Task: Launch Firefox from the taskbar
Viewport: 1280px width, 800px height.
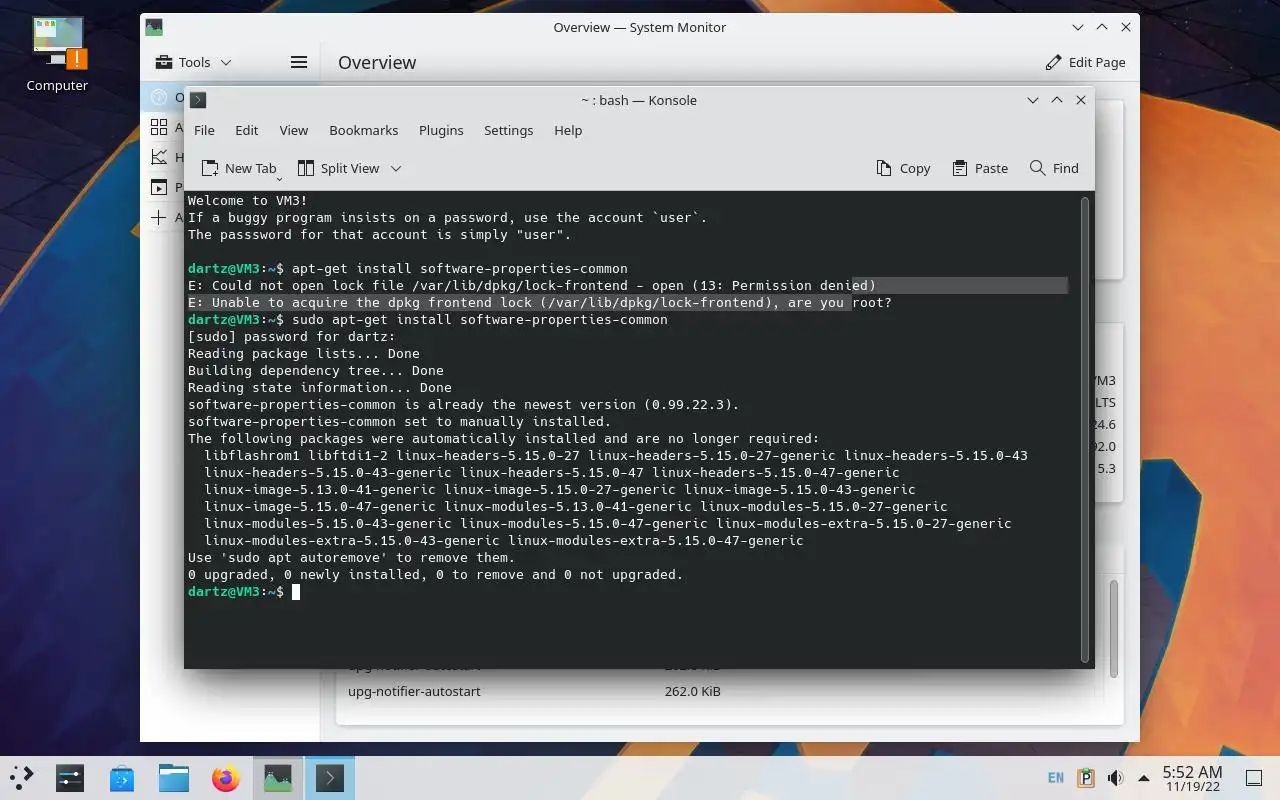Action: 226,777
